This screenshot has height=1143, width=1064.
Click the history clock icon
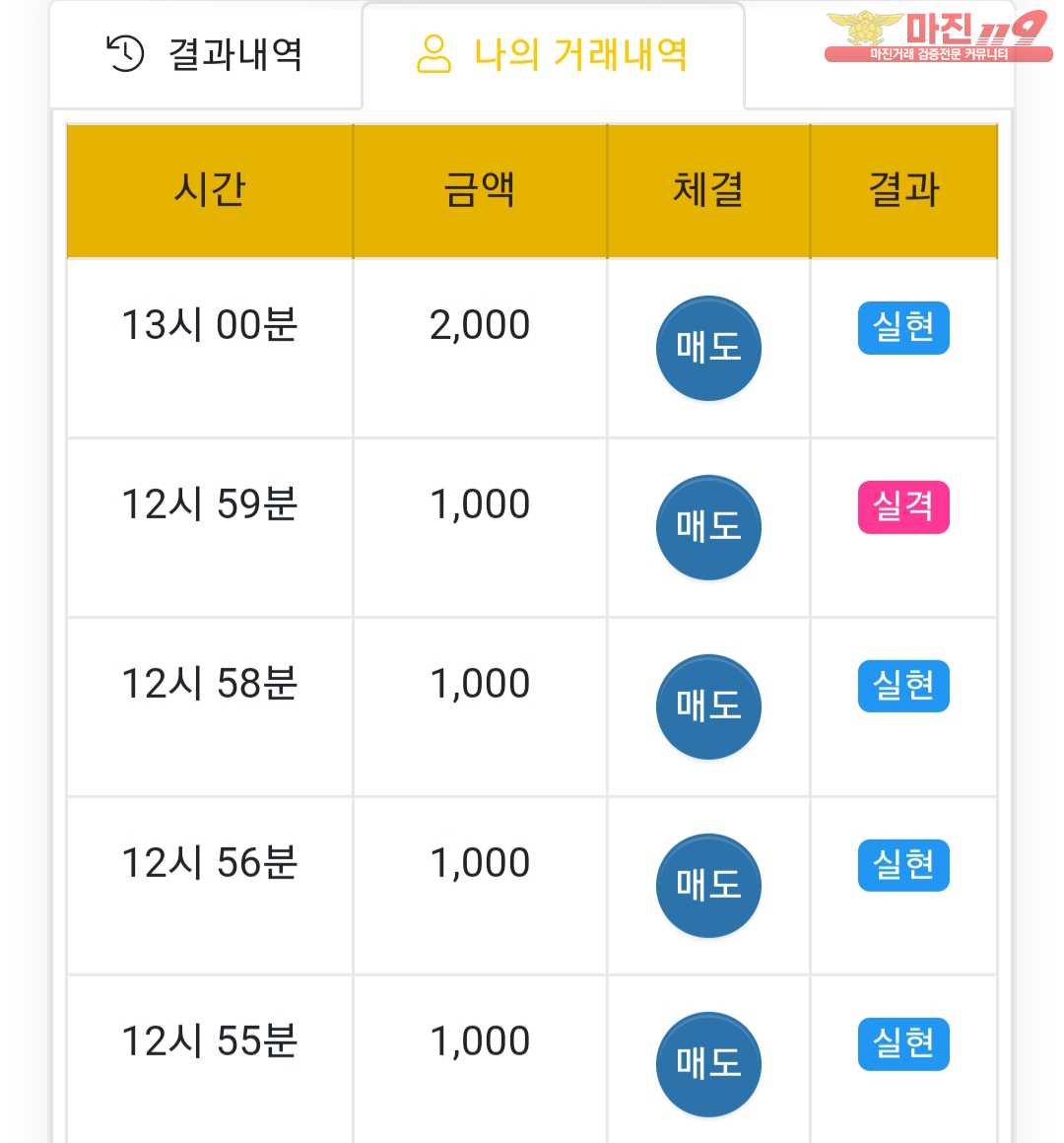[x=125, y=53]
